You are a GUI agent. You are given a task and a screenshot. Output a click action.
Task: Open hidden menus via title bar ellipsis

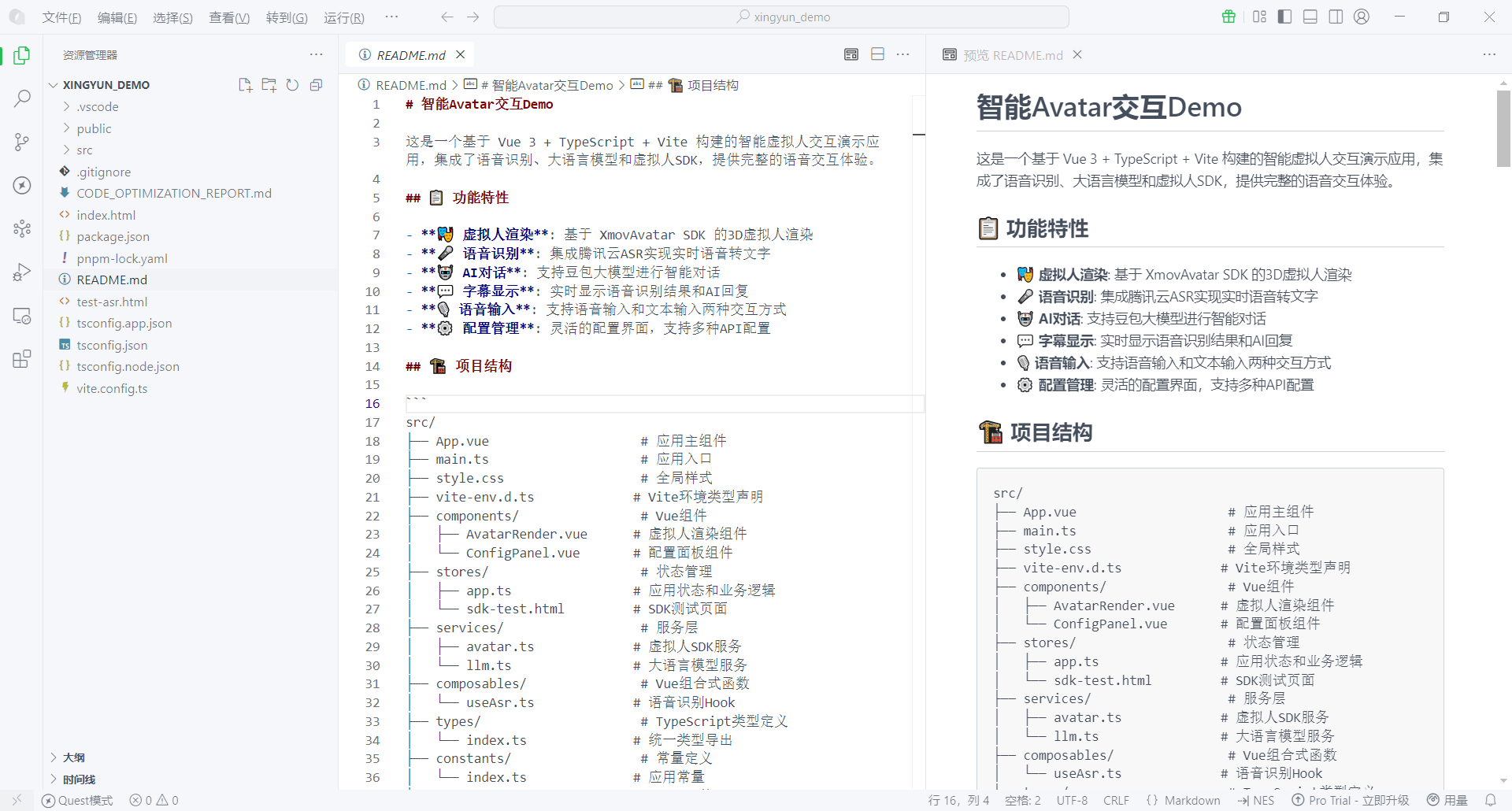coord(391,17)
